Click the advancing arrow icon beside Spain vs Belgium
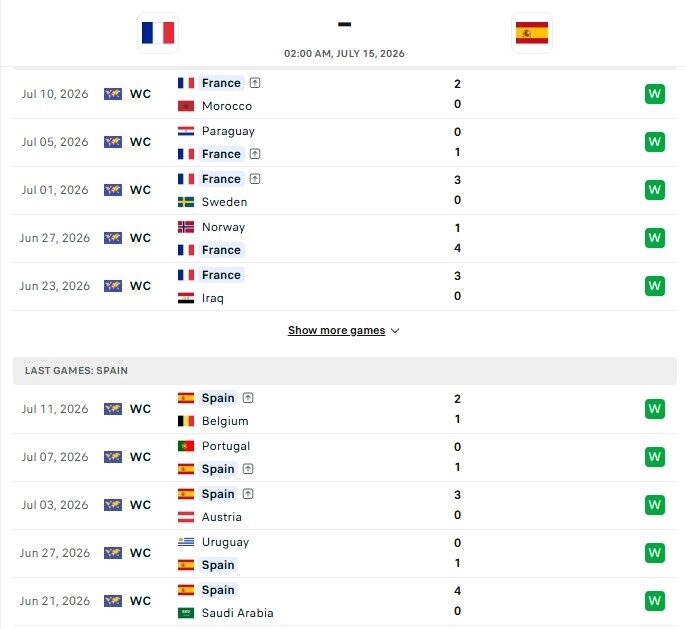 coord(248,398)
